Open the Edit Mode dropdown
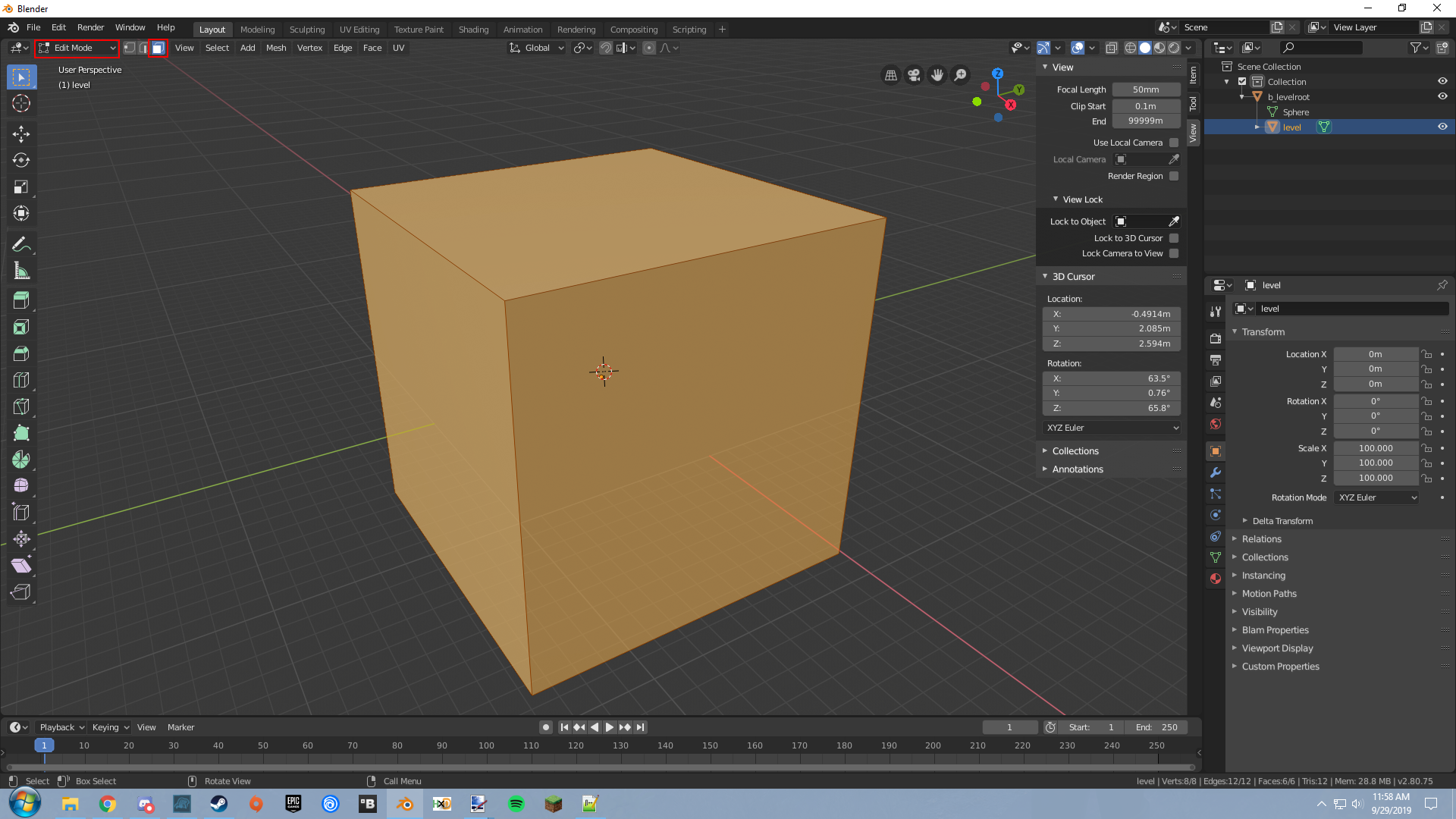This screenshot has width=1456, height=819. [77, 48]
